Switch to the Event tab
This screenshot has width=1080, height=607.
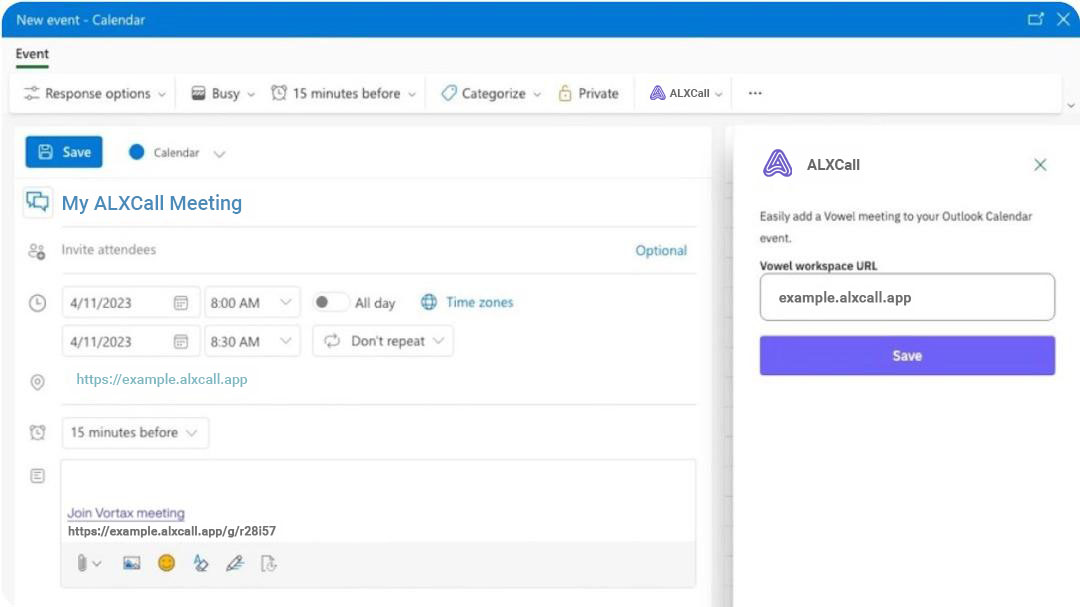click(32, 54)
